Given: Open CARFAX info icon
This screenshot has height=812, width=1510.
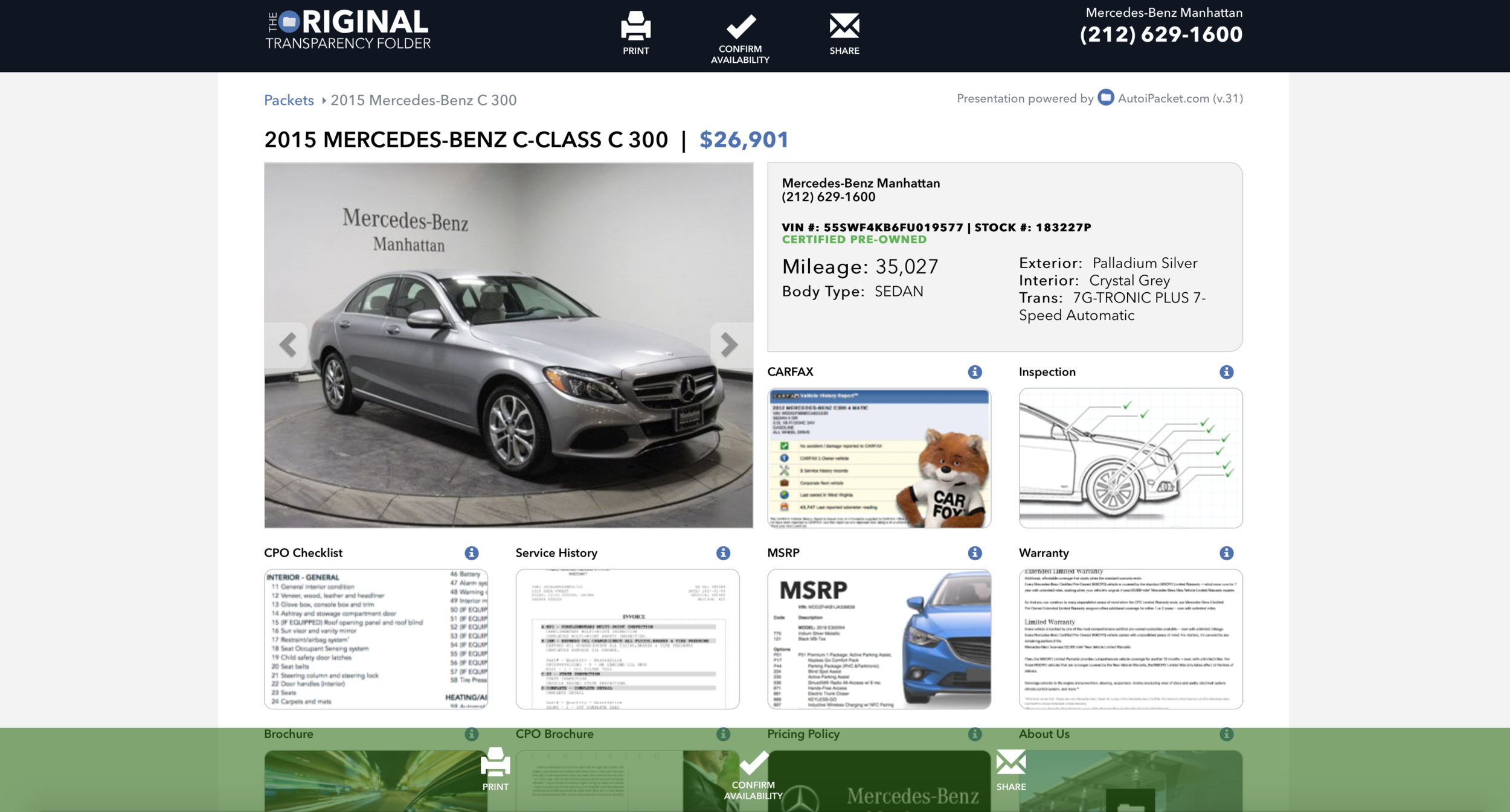Looking at the screenshot, I should [x=975, y=372].
